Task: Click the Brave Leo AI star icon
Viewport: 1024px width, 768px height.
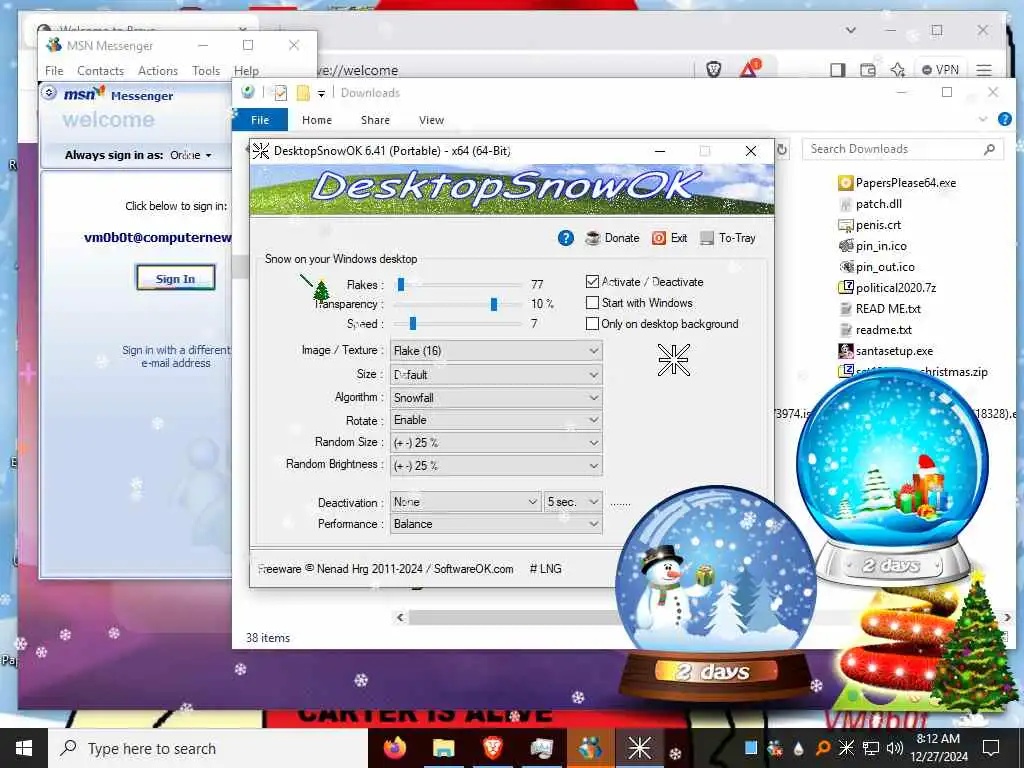Action: [x=898, y=70]
